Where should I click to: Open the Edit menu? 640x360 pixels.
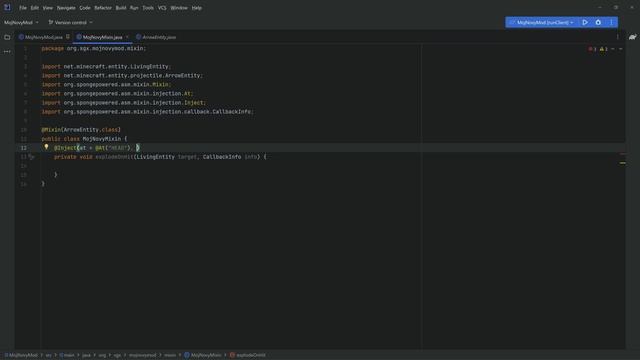pyautogui.click(x=35, y=8)
